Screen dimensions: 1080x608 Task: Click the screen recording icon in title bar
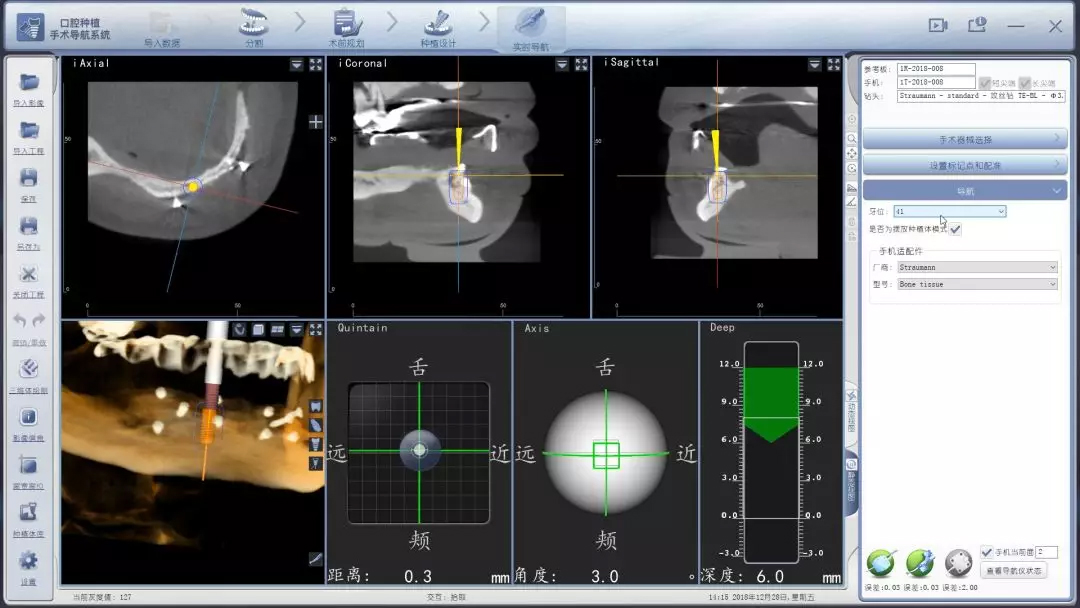(x=937, y=26)
